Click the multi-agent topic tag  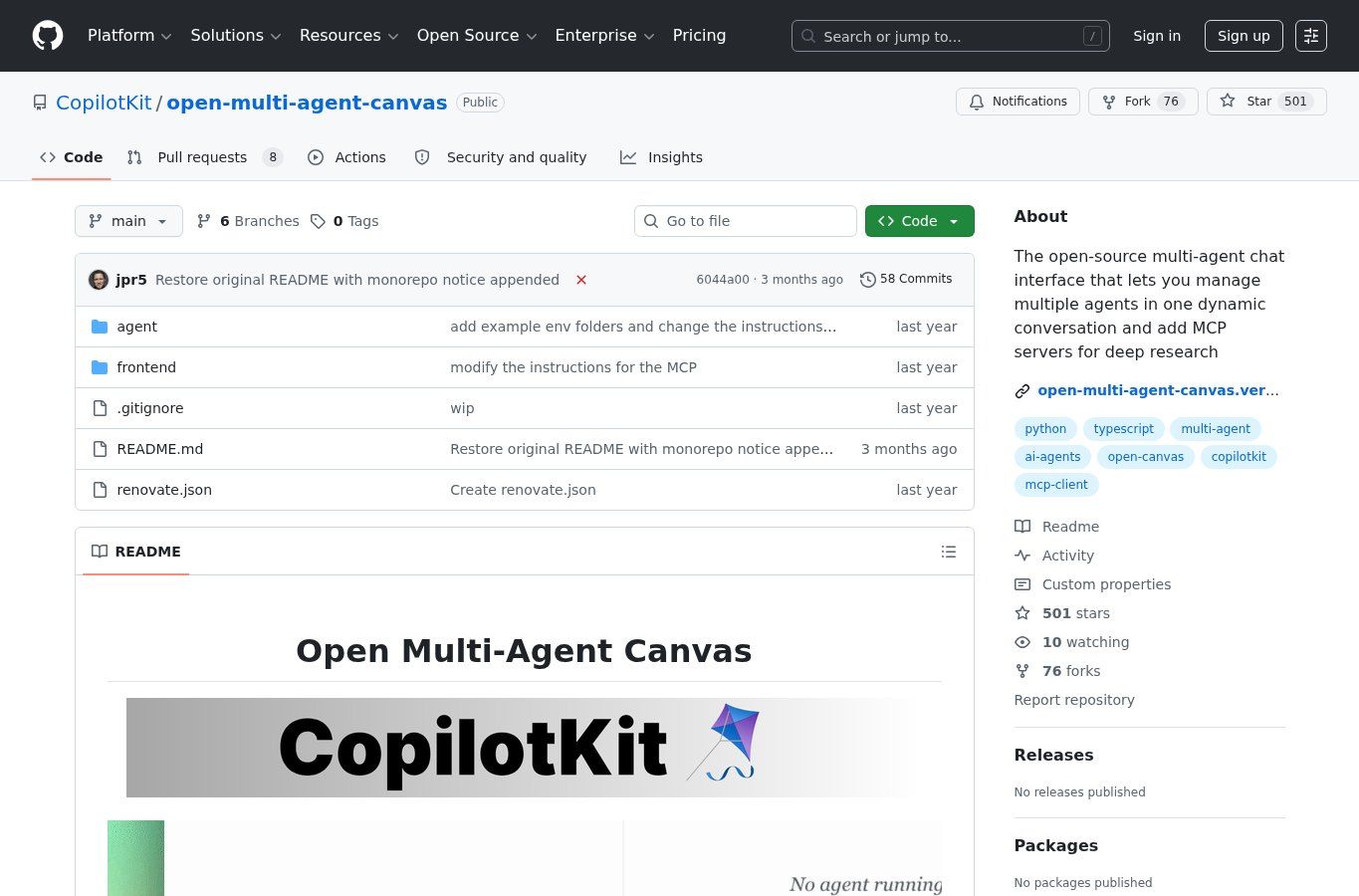point(1216,429)
